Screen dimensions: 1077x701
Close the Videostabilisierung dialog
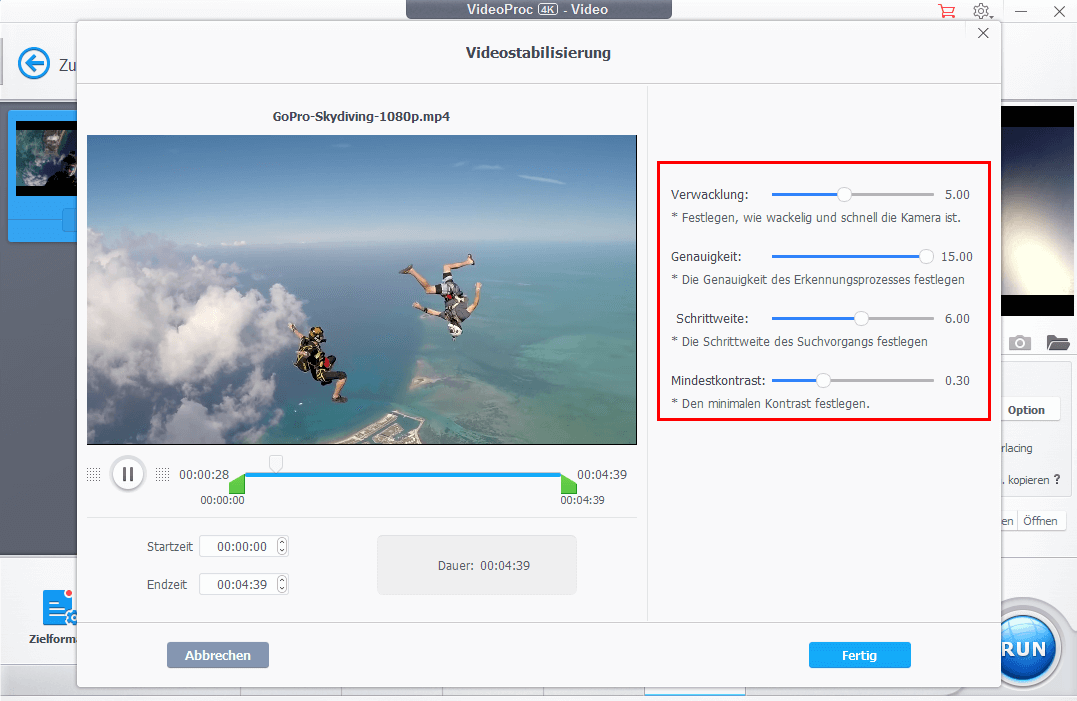(983, 33)
